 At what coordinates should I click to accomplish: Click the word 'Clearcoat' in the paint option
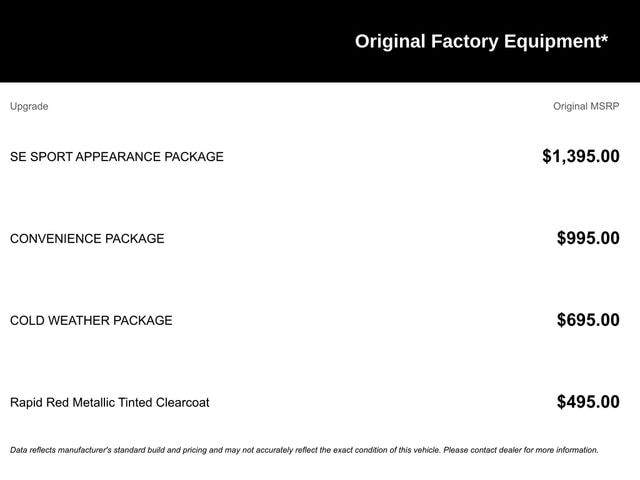tap(178, 403)
